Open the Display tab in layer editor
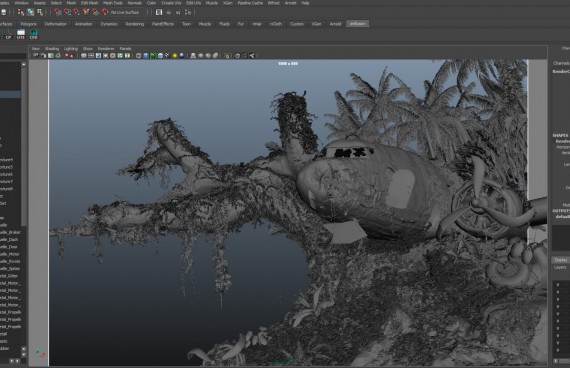Viewport: 570px width, 368px height. click(561, 260)
